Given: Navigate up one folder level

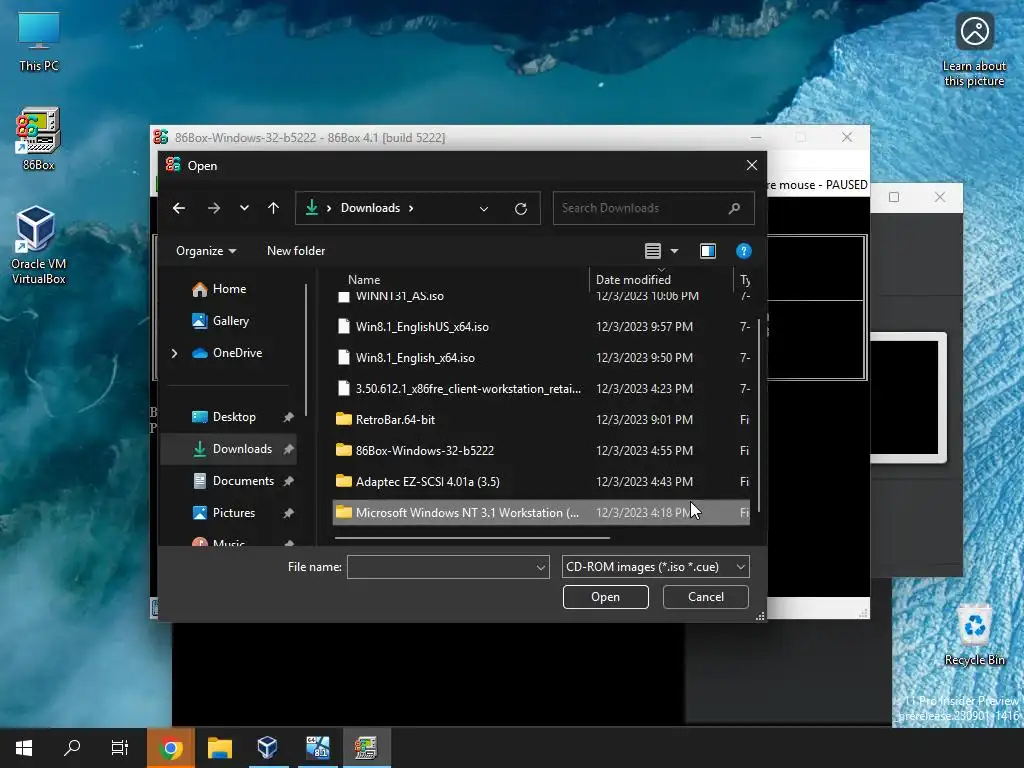Looking at the screenshot, I should point(274,208).
